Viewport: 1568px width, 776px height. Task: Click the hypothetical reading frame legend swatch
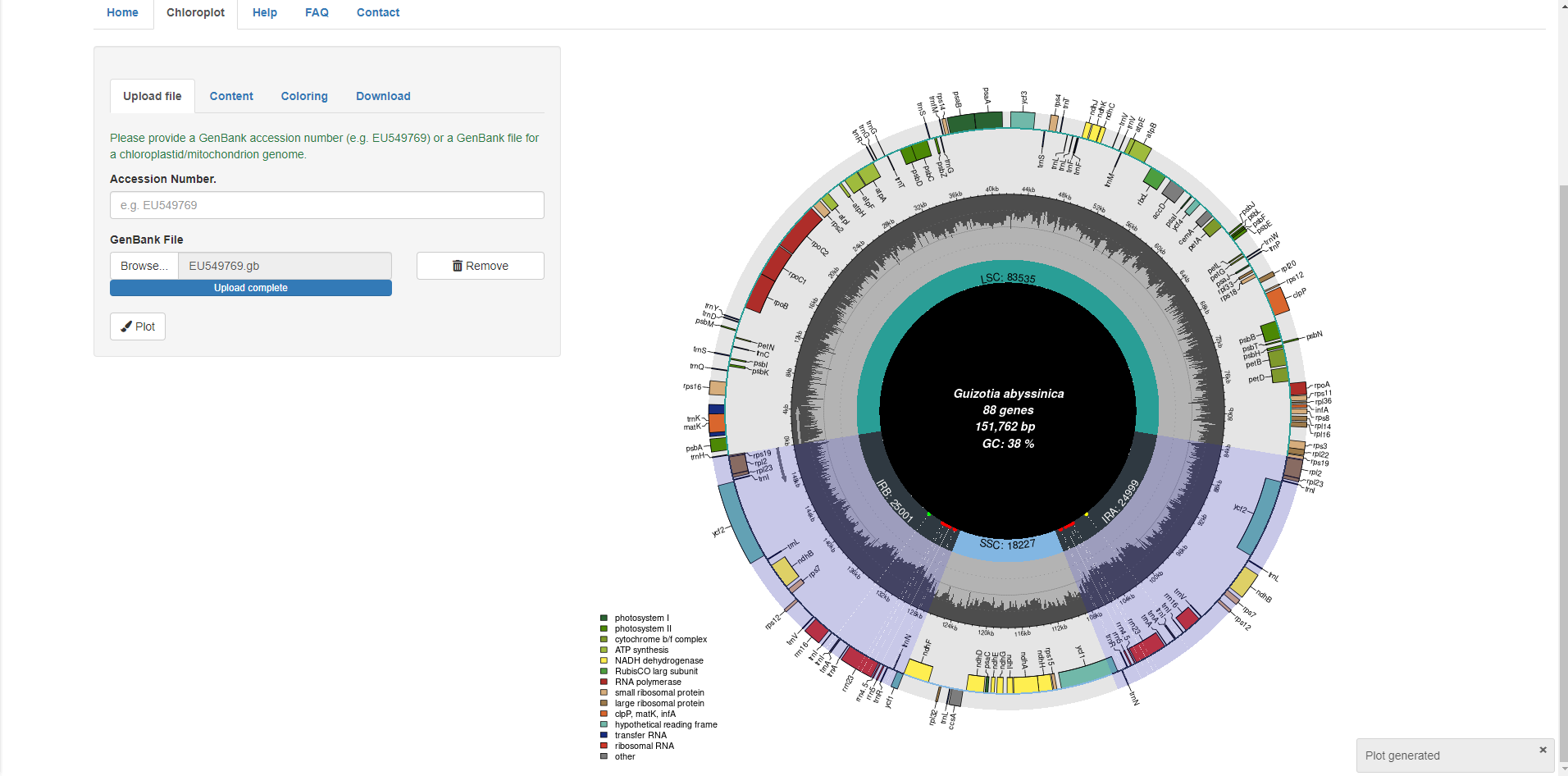tap(604, 724)
